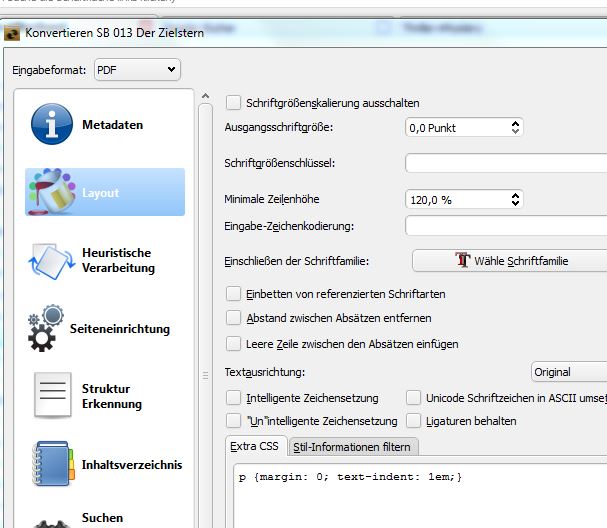Select the Layout paint bucket icon

pos(52,192)
